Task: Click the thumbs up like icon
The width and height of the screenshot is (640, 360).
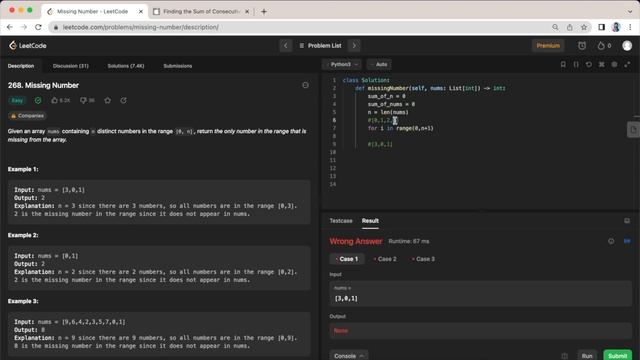Action: click(x=54, y=100)
